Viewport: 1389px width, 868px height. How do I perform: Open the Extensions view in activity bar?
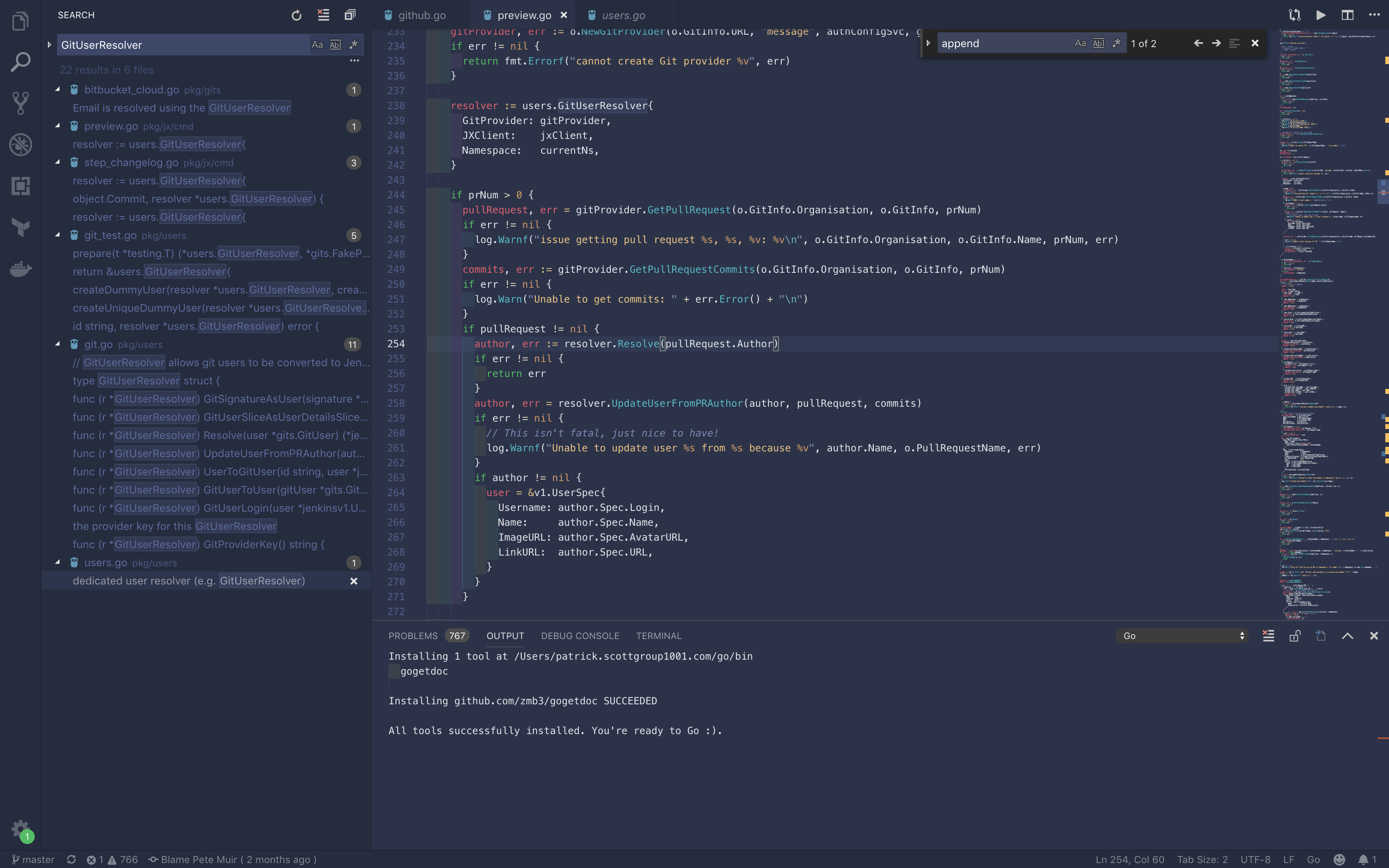pyautogui.click(x=21, y=186)
